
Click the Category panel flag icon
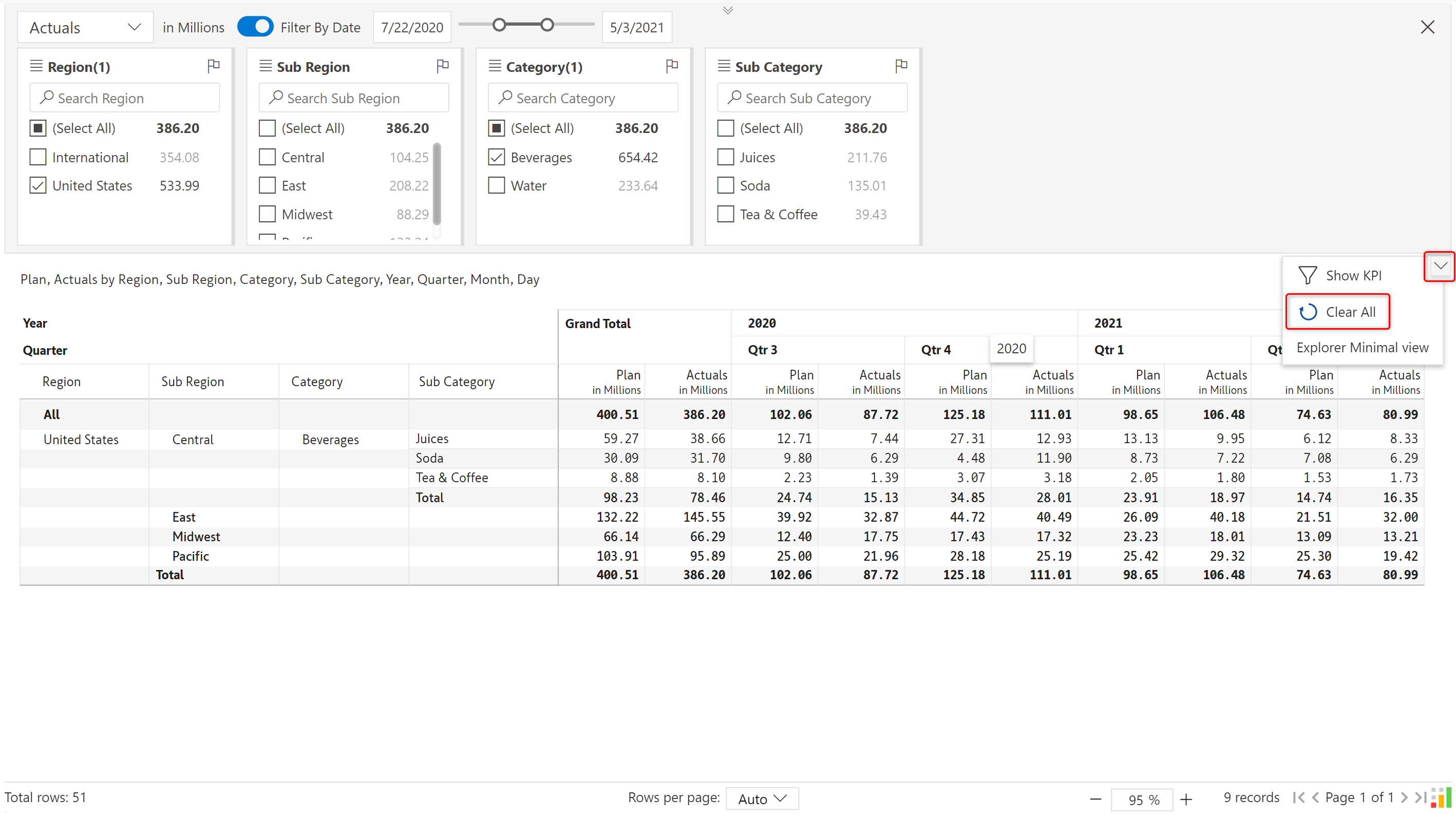[671, 66]
